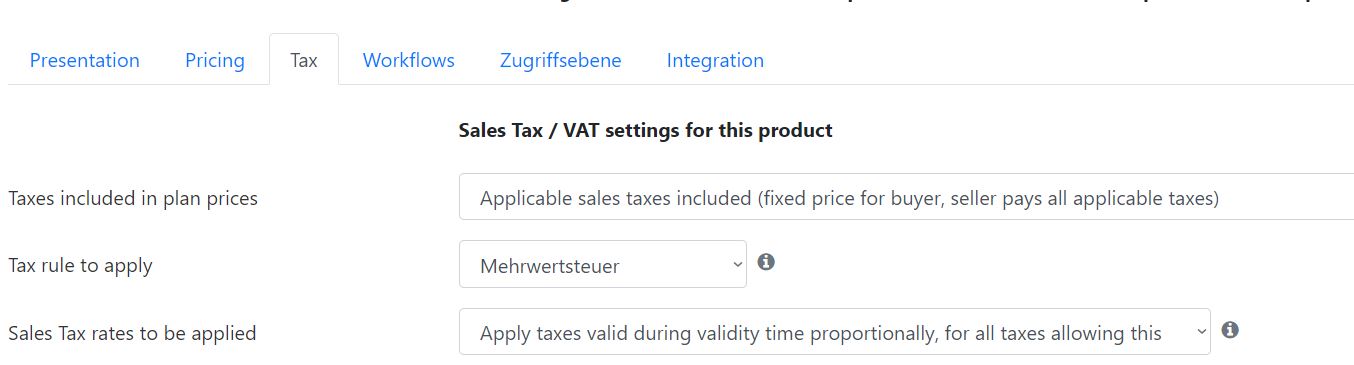
Task: Open the Taxes included in plan prices dropdown
Action: 906,197
